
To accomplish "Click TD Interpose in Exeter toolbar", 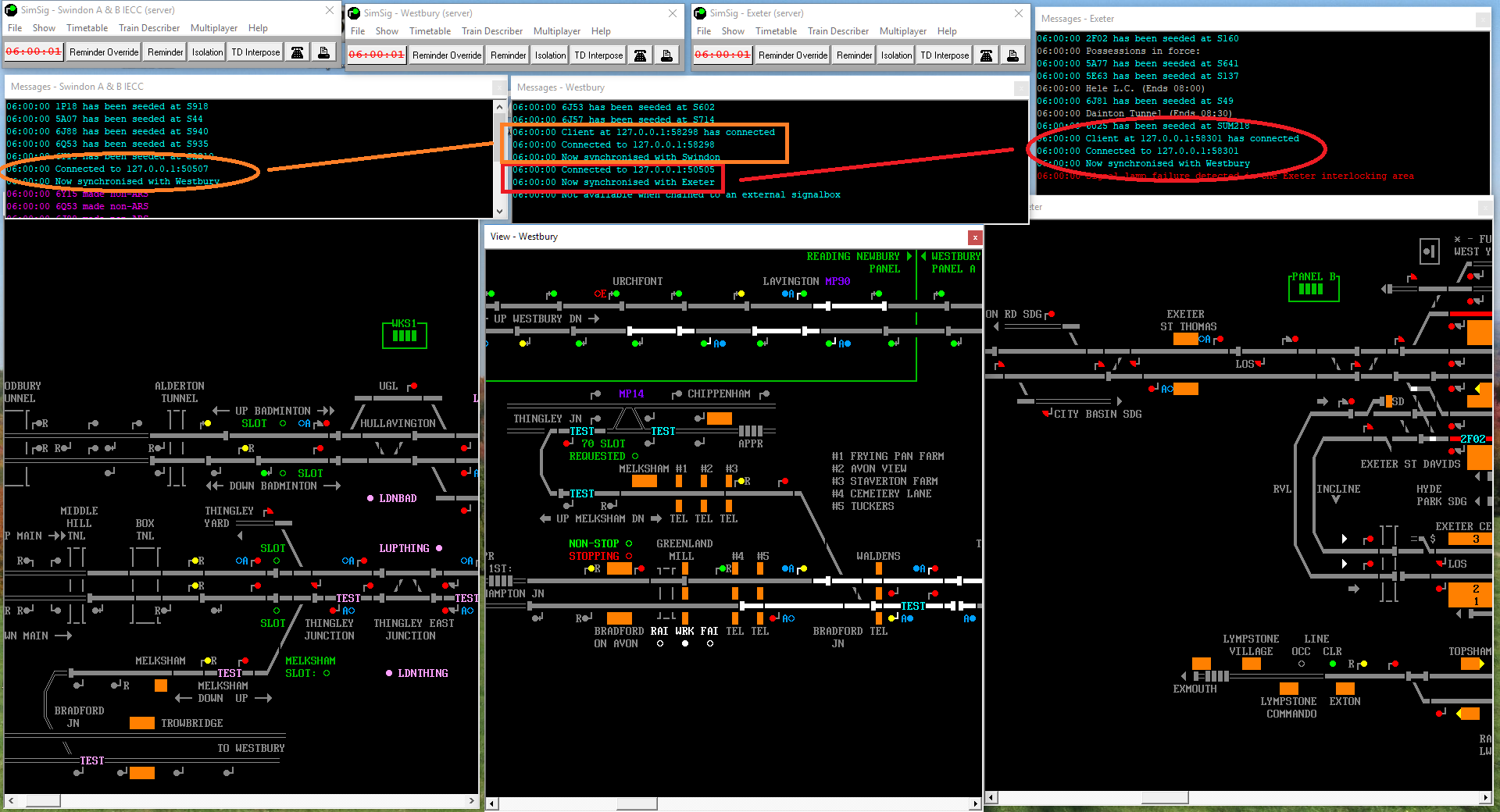I will click(x=945, y=55).
